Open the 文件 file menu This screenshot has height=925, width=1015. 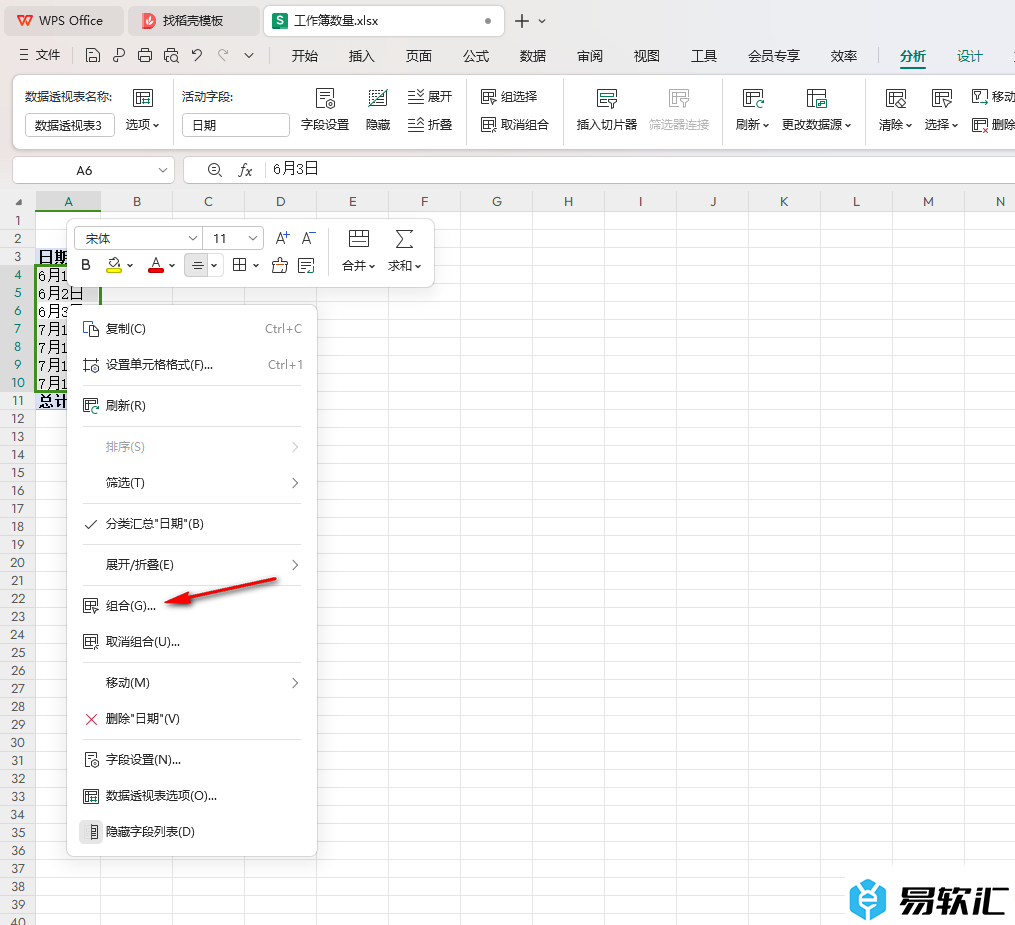tap(40, 56)
